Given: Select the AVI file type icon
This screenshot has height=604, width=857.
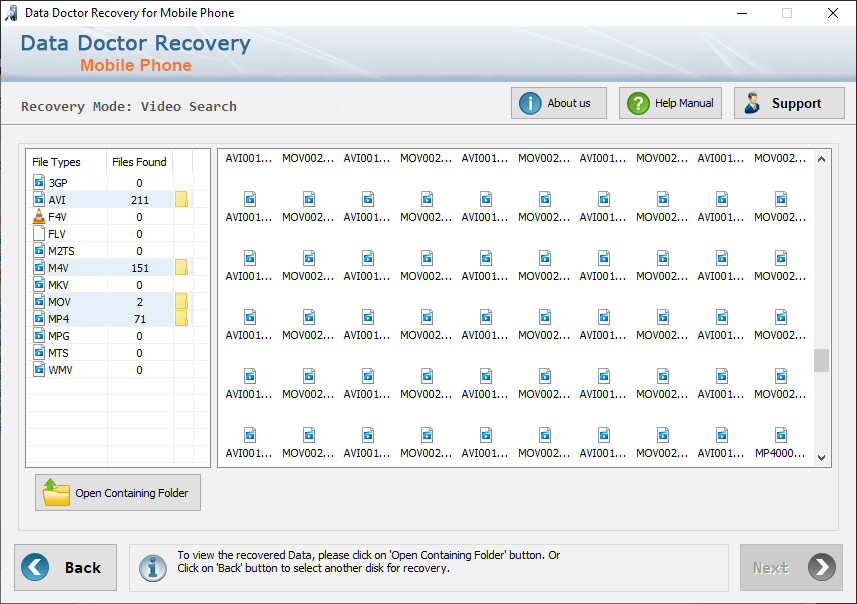Looking at the screenshot, I should 39,200.
